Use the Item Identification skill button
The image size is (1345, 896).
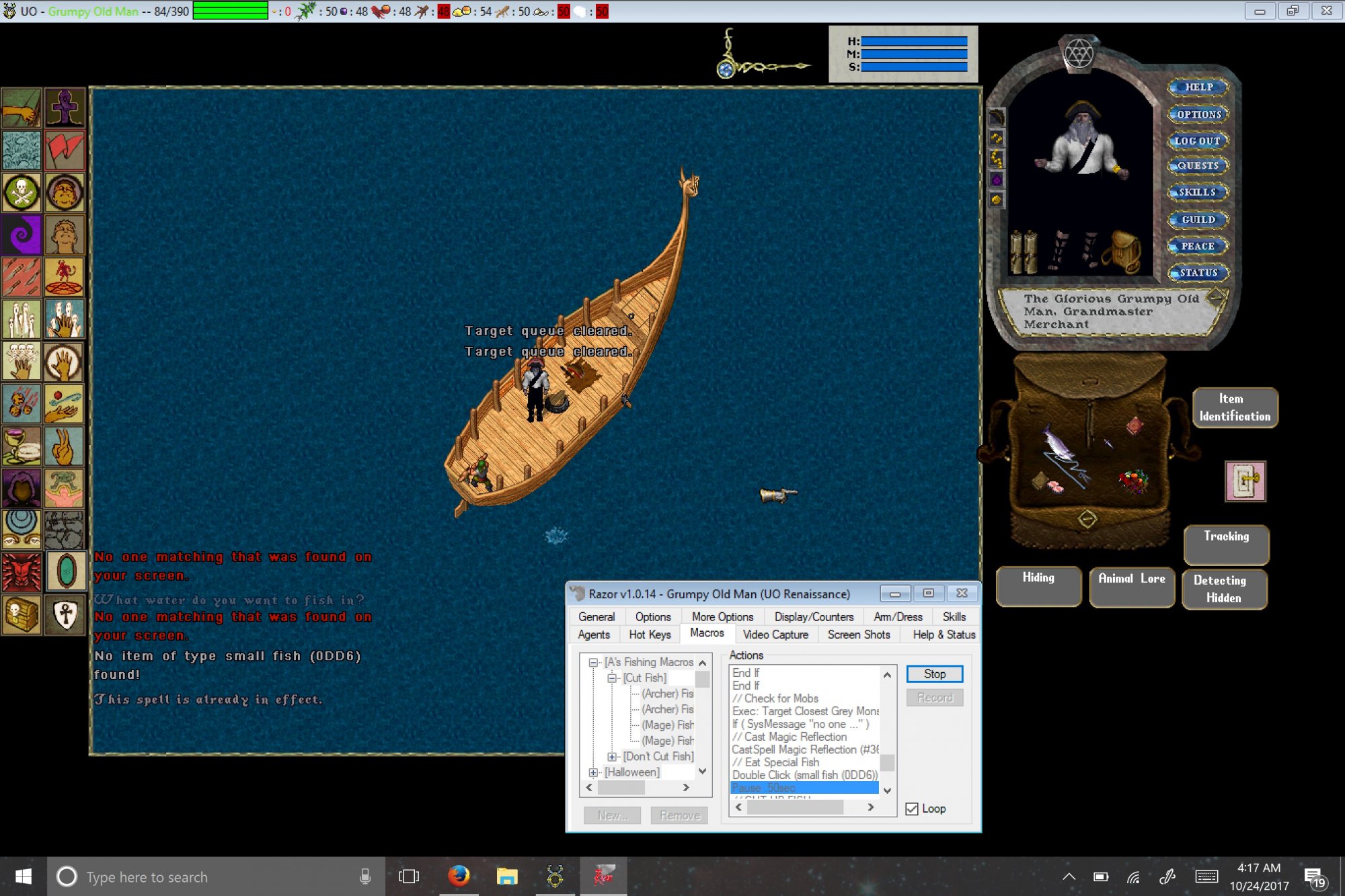1235,407
